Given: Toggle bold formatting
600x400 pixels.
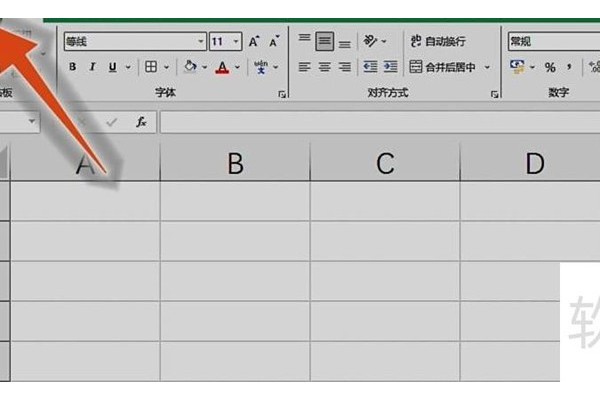Looking at the screenshot, I should click(72, 67).
